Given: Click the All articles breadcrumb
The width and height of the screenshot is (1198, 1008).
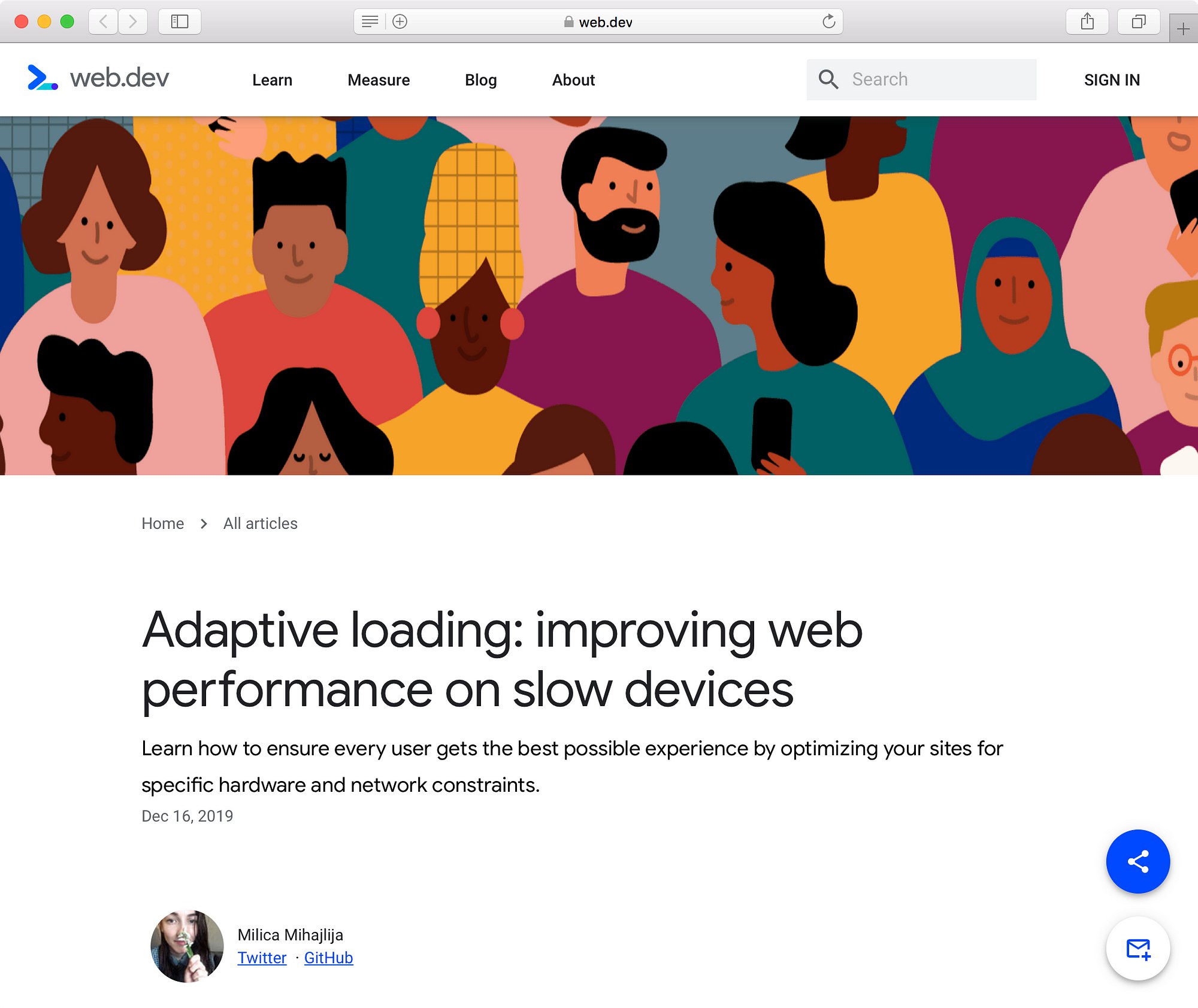Looking at the screenshot, I should tap(260, 523).
